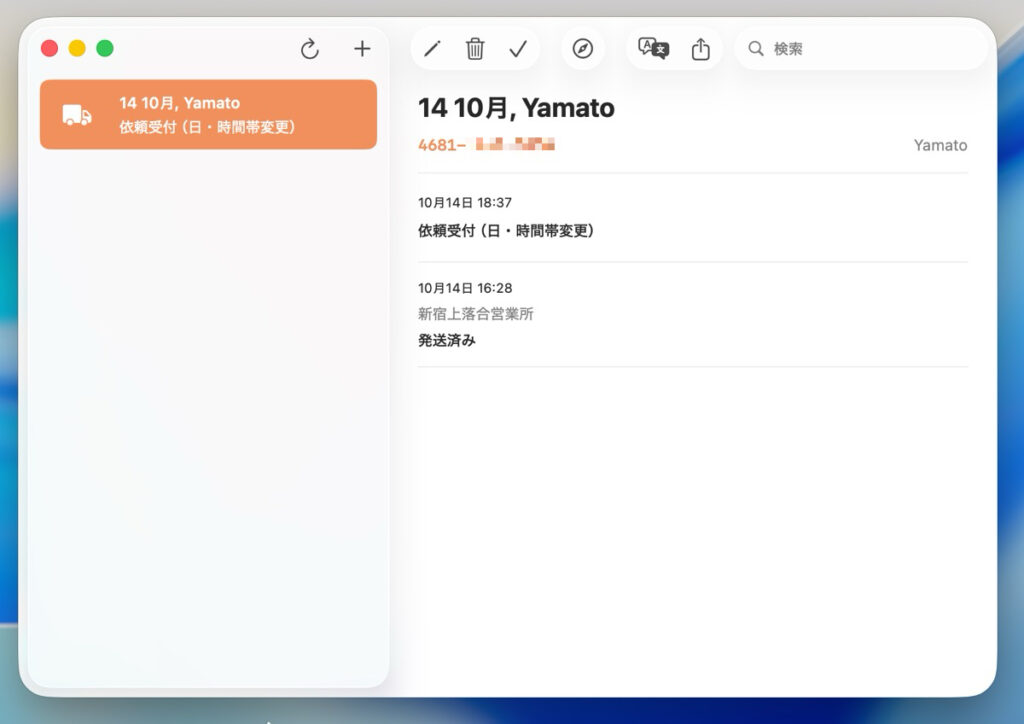Click the truck icon in the sidebar entry
This screenshot has height=724, width=1024.
(77, 115)
